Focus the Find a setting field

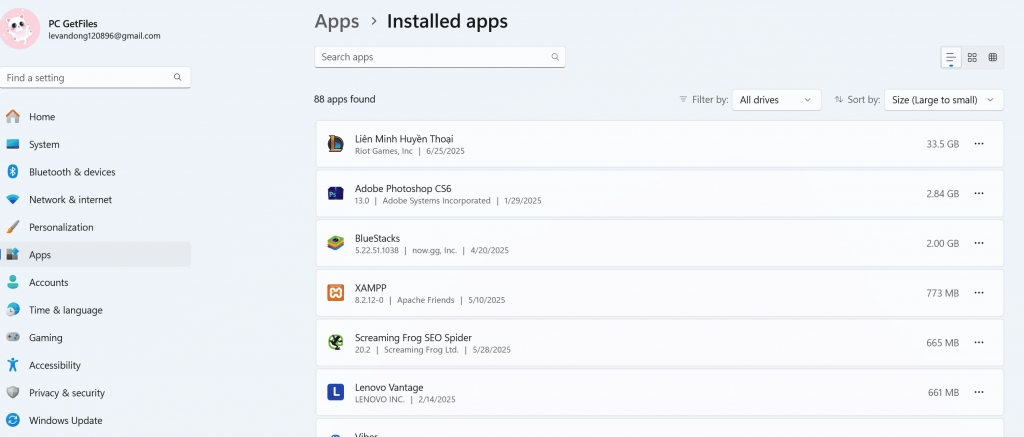(x=95, y=77)
